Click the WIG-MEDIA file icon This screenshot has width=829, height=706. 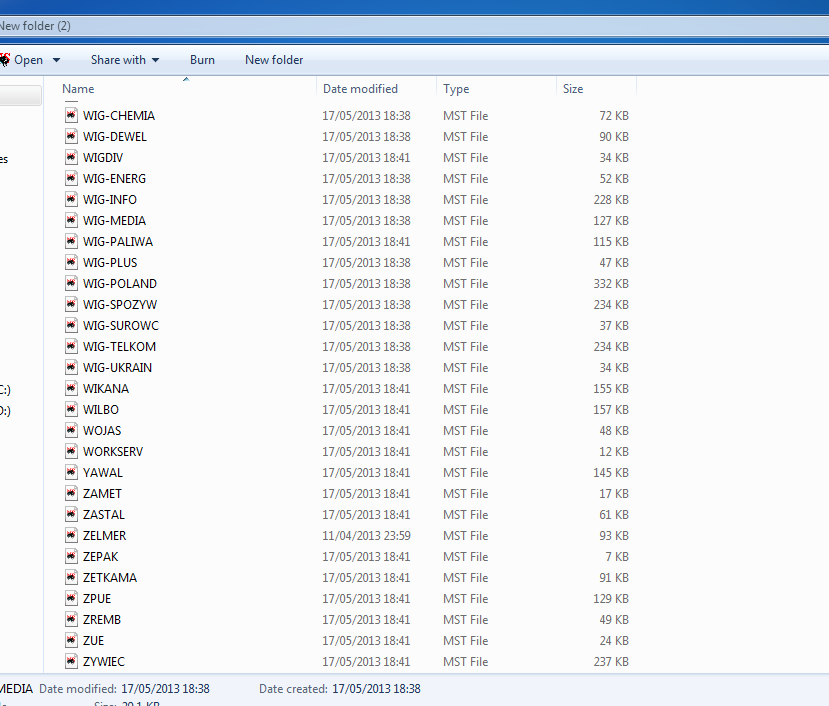coord(71,221)
